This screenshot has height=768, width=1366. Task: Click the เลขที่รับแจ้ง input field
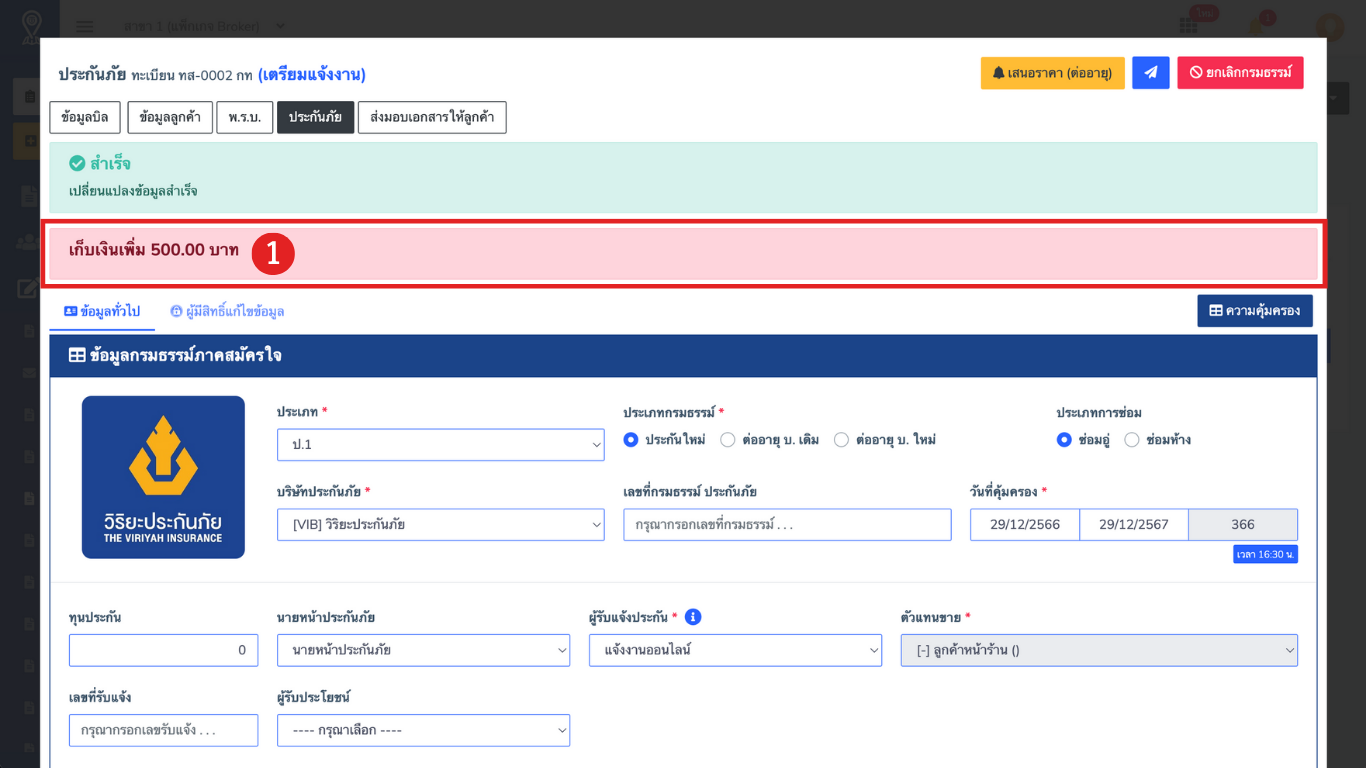click(x=163, y=730)
